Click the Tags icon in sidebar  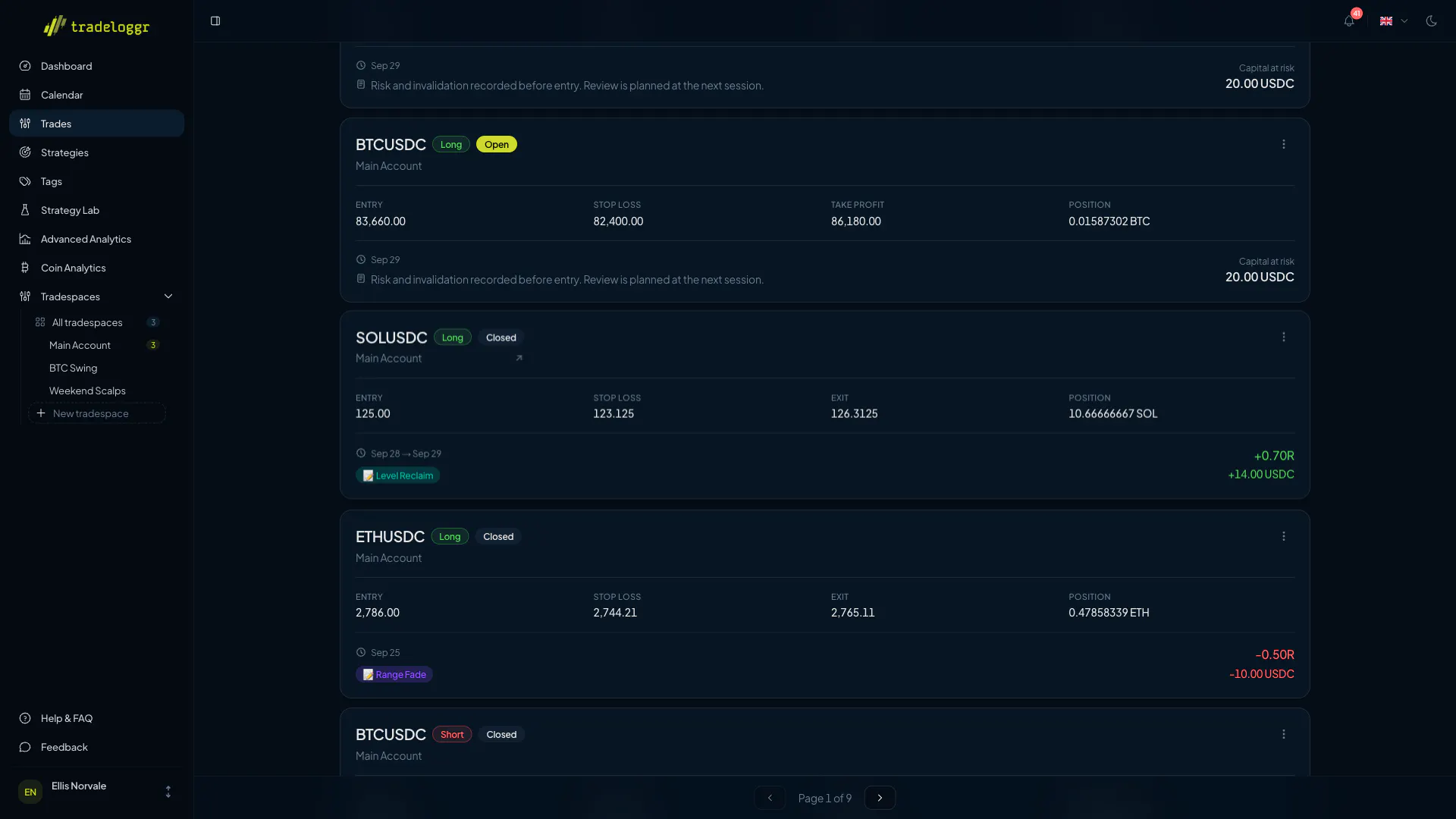(x=25, y=181)
